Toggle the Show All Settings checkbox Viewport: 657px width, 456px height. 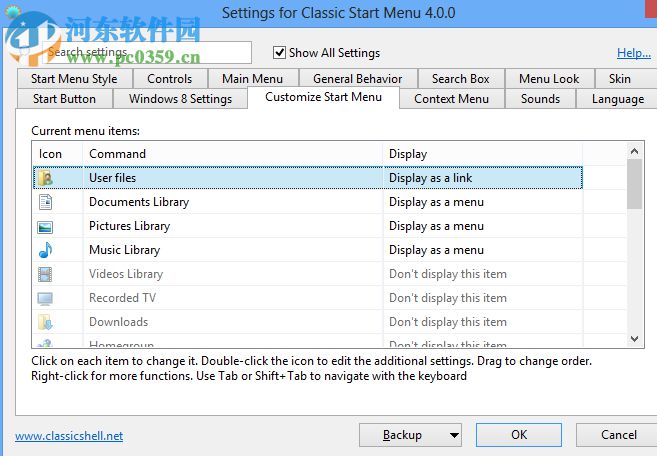click(x=279, y=53)
